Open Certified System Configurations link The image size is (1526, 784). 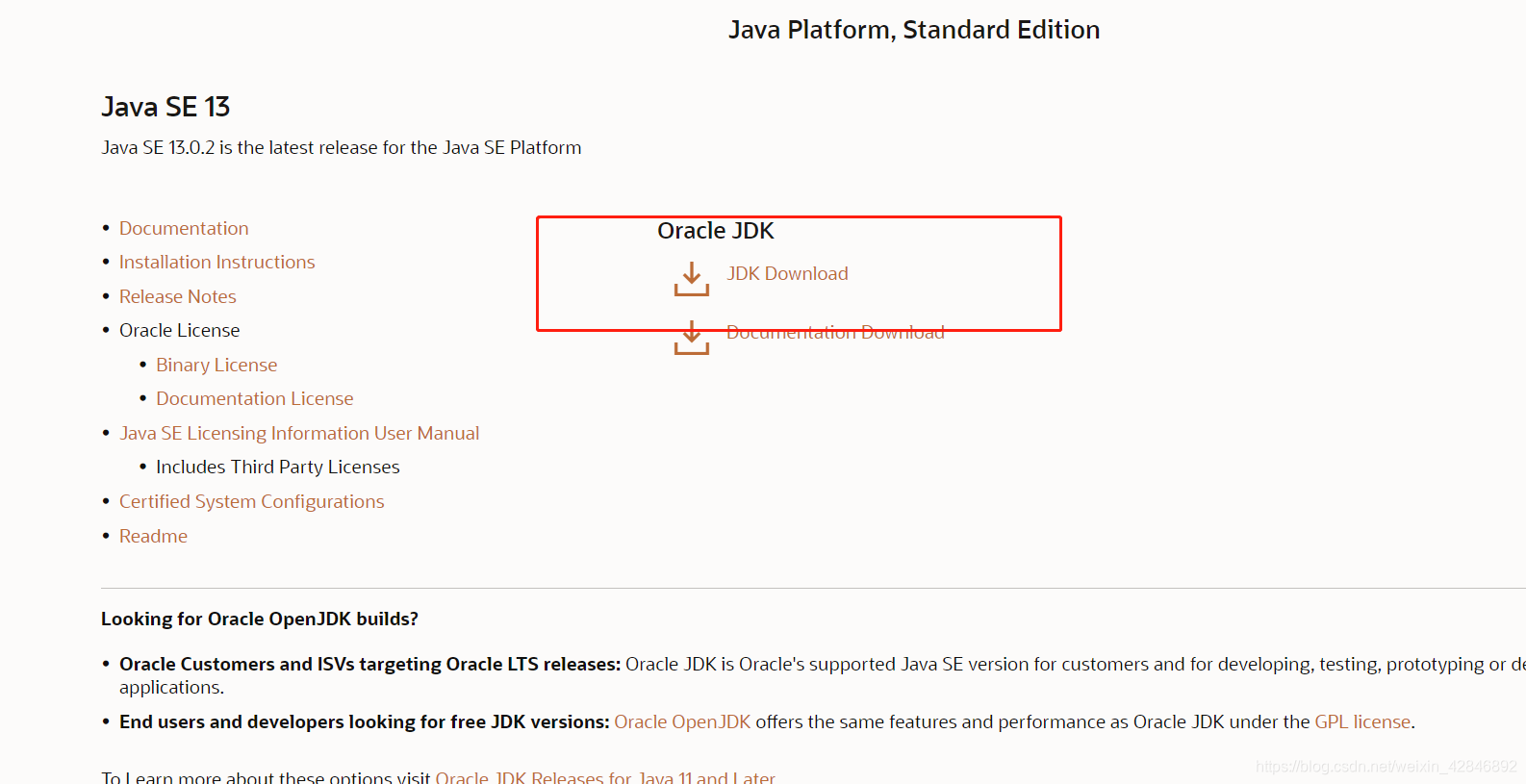[x=251, y=501]
